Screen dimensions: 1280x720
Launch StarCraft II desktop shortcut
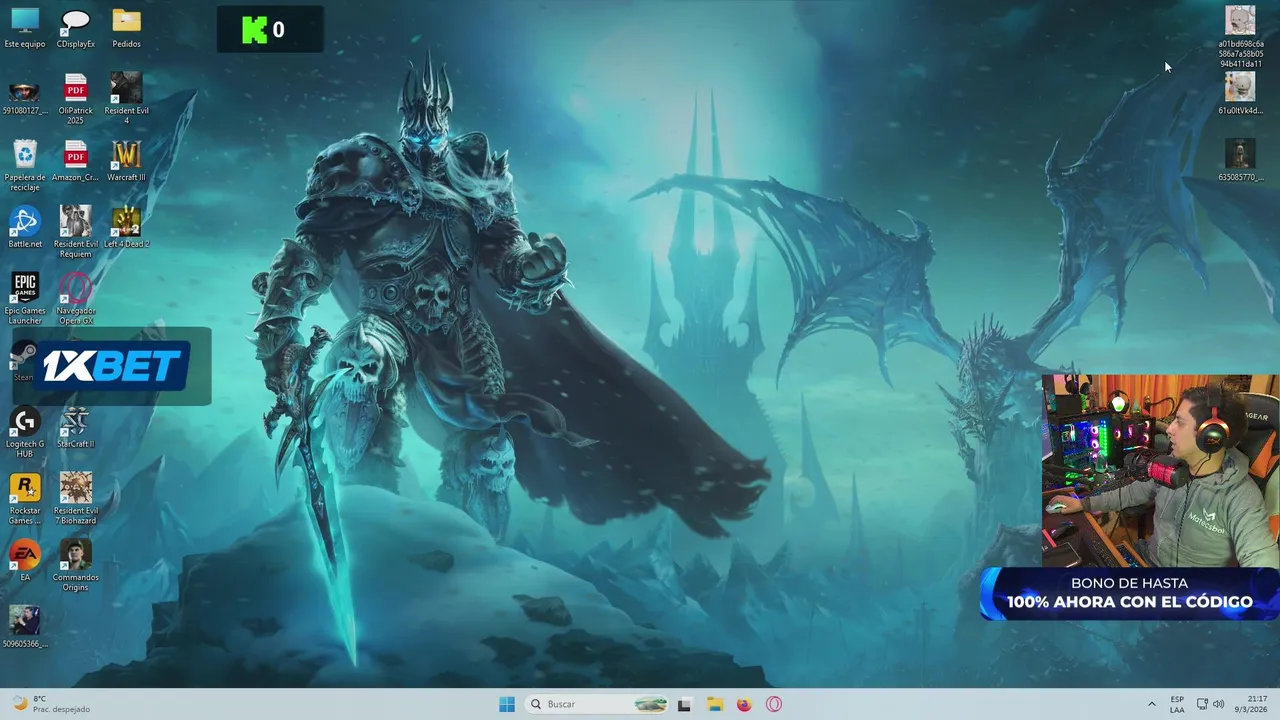click(76, 428)
